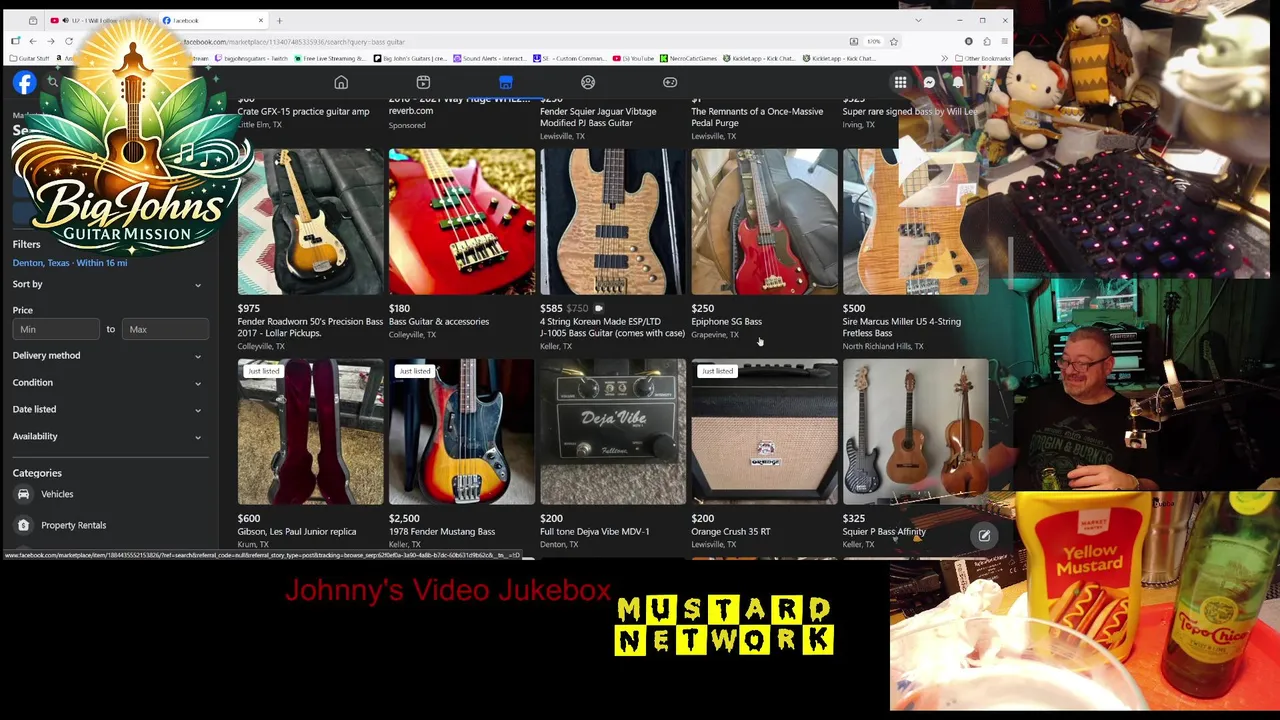Open the Property Rentals category
The image size is (1280, 720).
tap(109, 525)
